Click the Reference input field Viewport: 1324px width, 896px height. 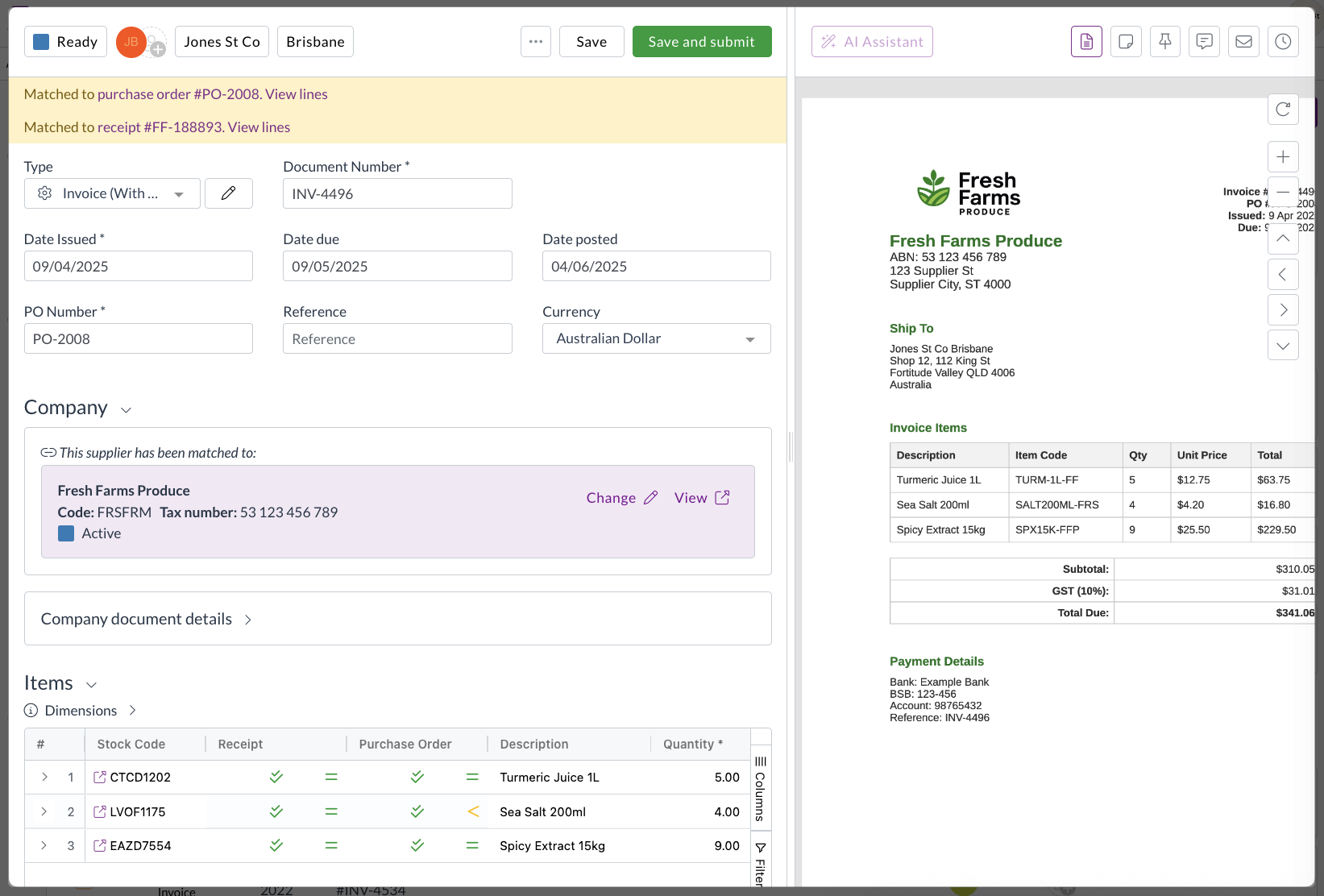pos(397,338)
